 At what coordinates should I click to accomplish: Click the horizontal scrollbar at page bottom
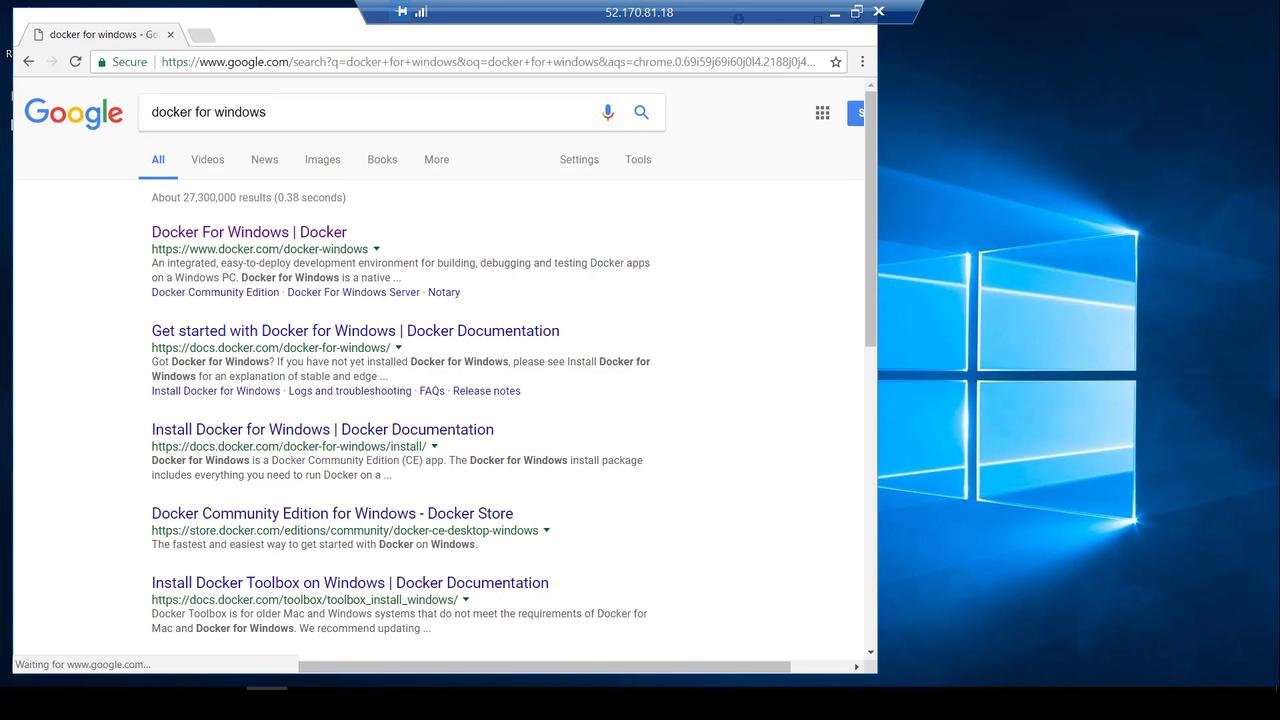pos(544,667)
